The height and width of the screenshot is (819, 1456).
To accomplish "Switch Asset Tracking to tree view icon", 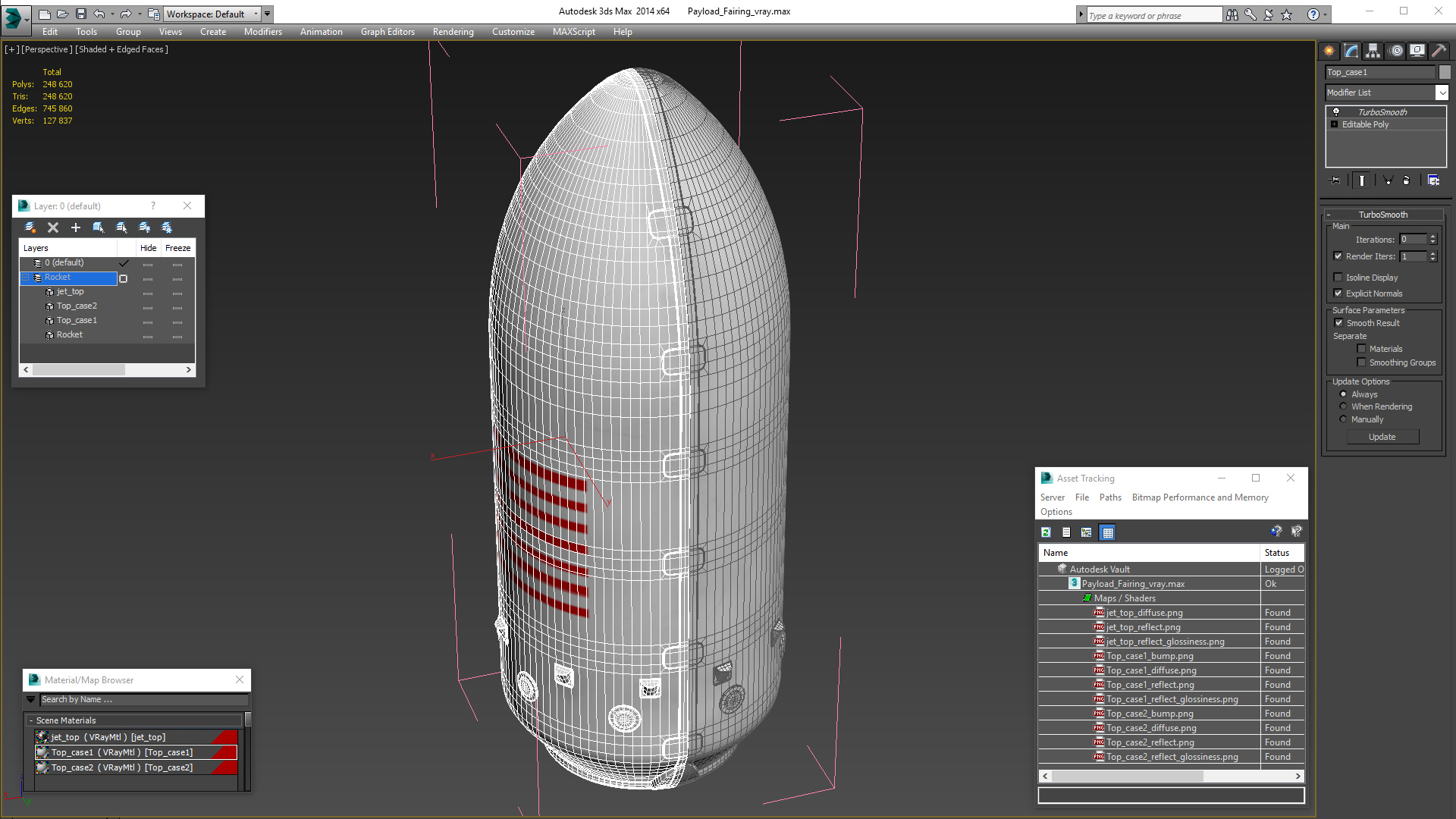I will coord(1087,532).
